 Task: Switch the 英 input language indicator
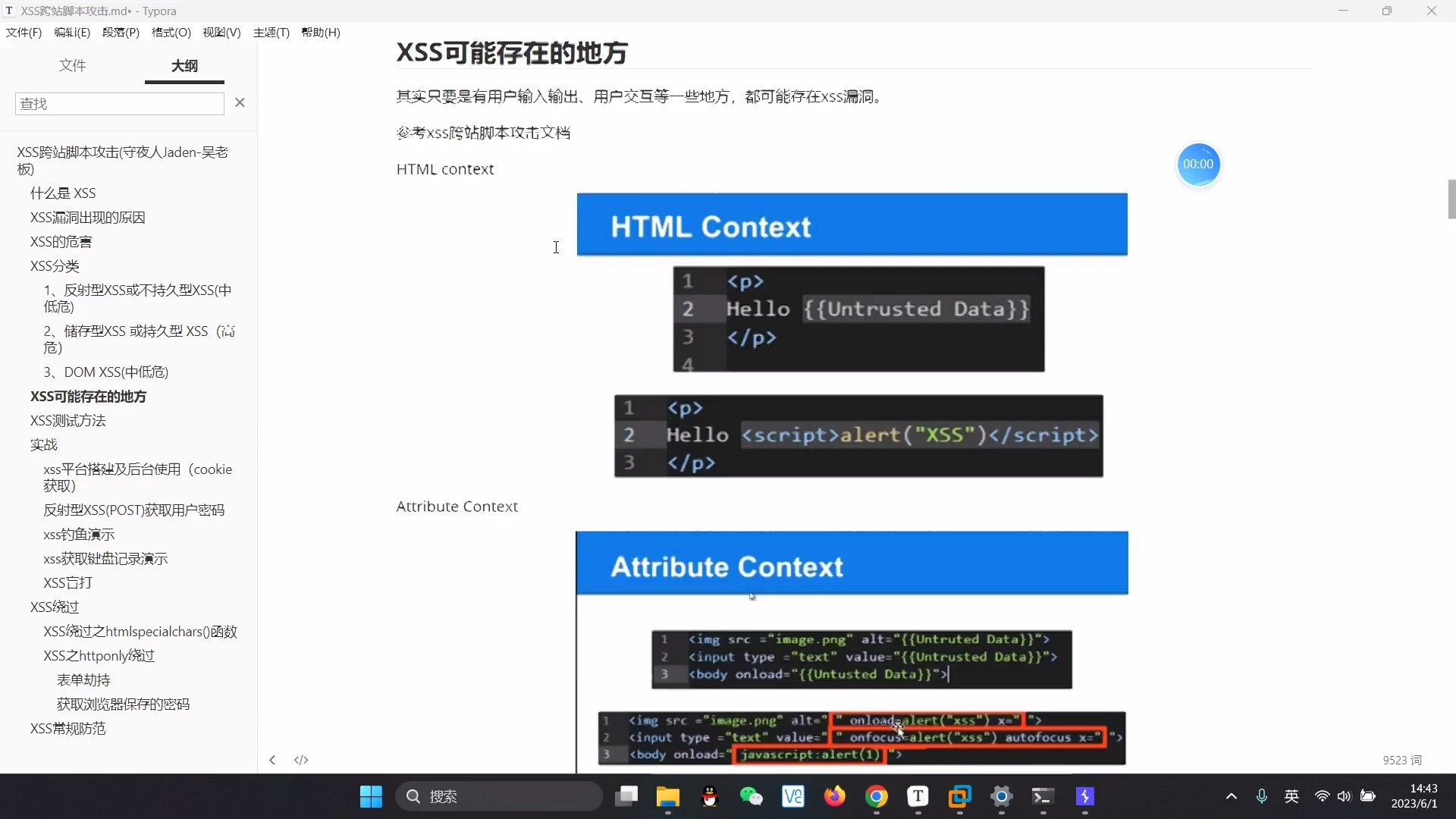(x=1292, y=796)
